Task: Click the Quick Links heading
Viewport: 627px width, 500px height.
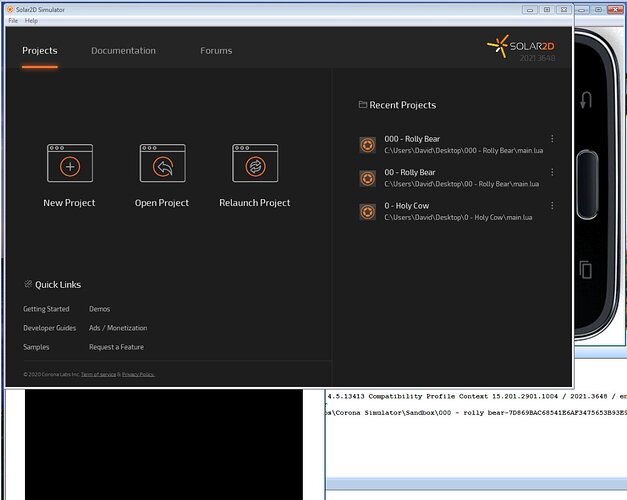Action: coord(58,284)
